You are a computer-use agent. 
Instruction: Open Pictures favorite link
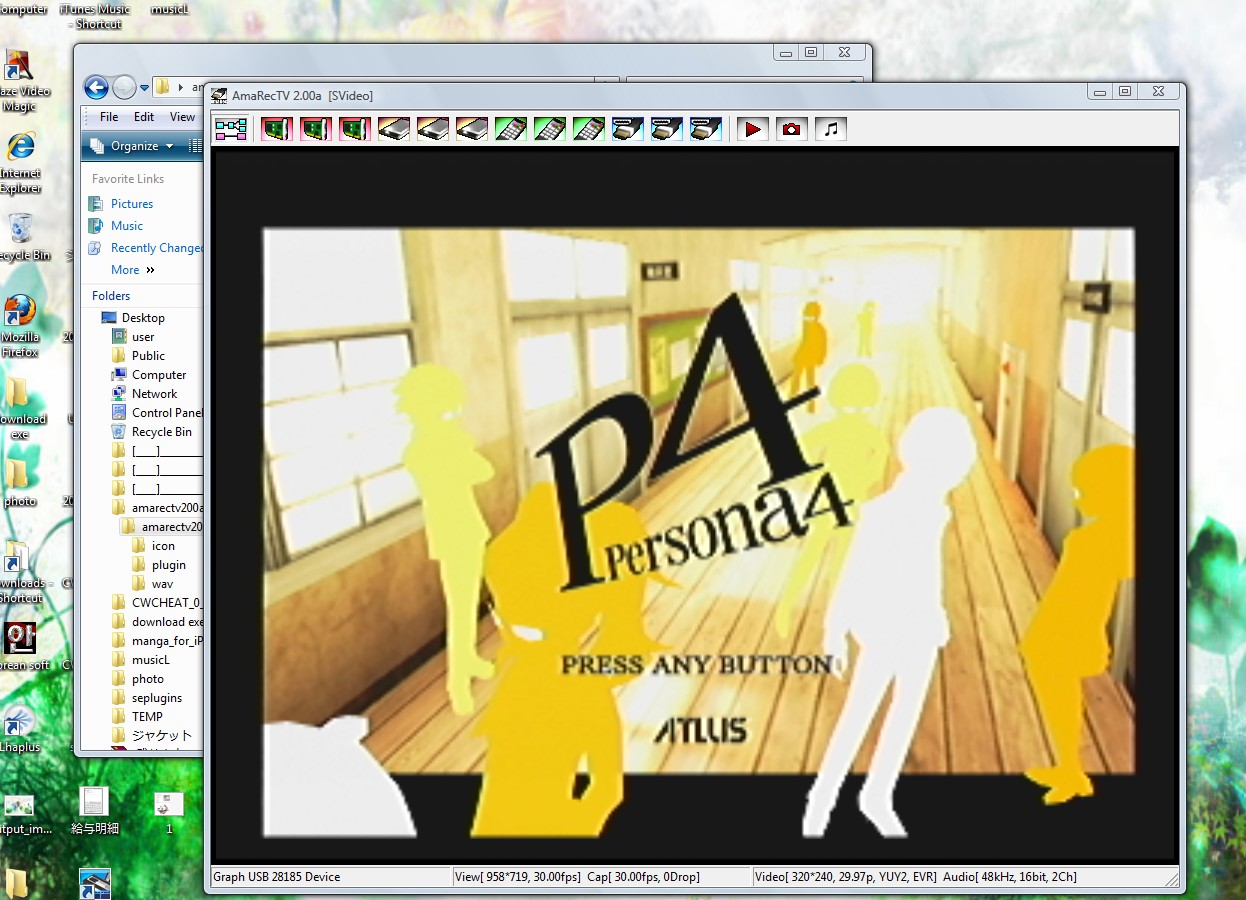point(132,204)
